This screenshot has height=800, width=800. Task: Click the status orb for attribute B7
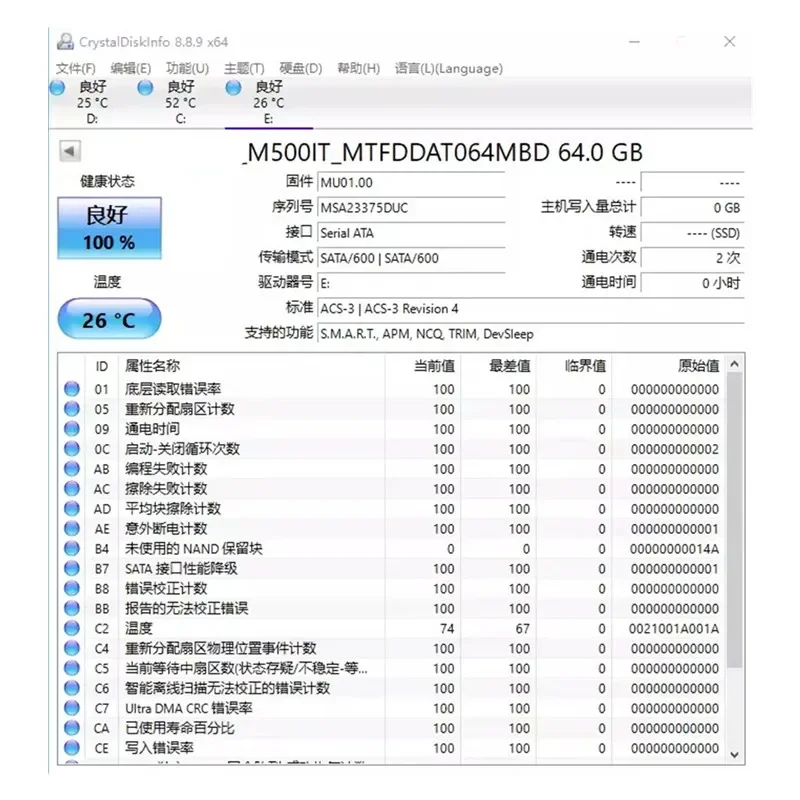click(72, 568)
